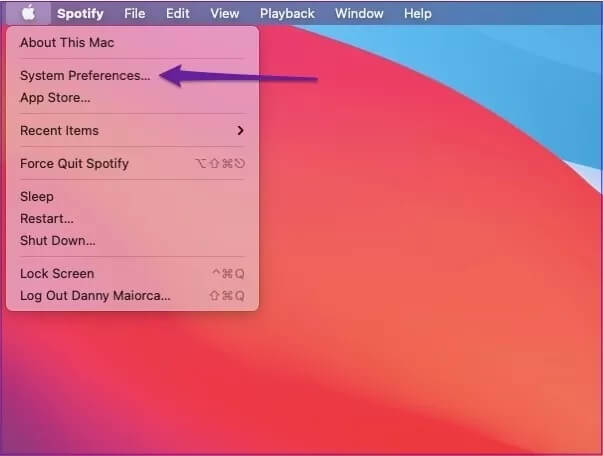Open System Preferences from the Apple menu
The image size is (603, 456).
[x=132, y=75]
